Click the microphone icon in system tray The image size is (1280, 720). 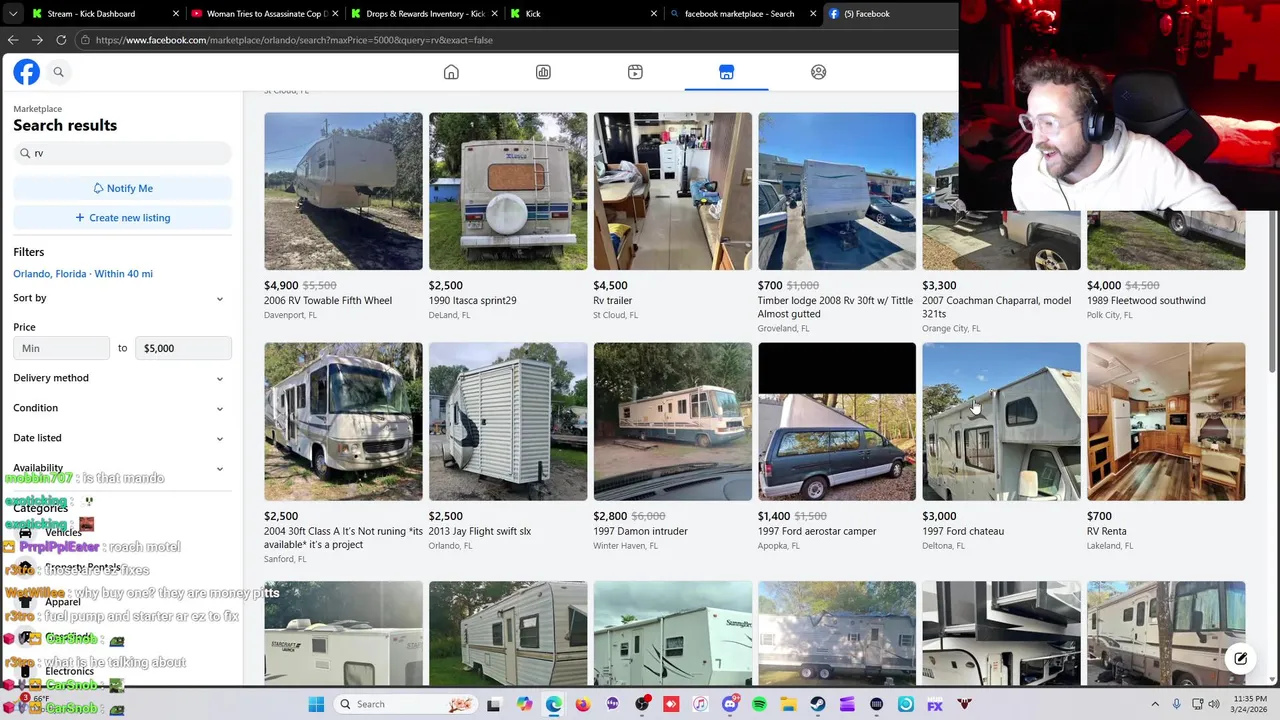click(x=1177, y=704)
